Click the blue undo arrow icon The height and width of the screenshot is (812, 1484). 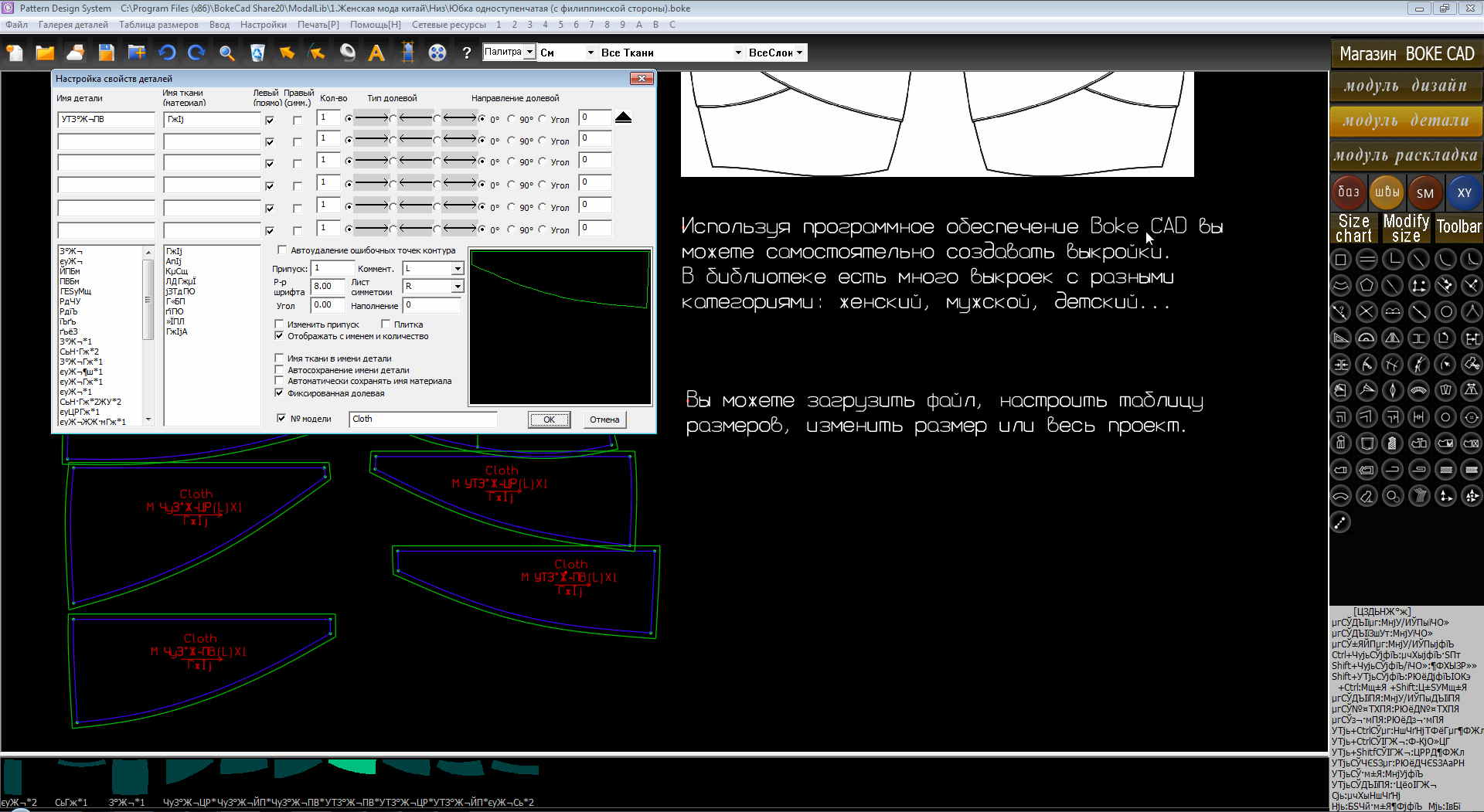(167, 53)
